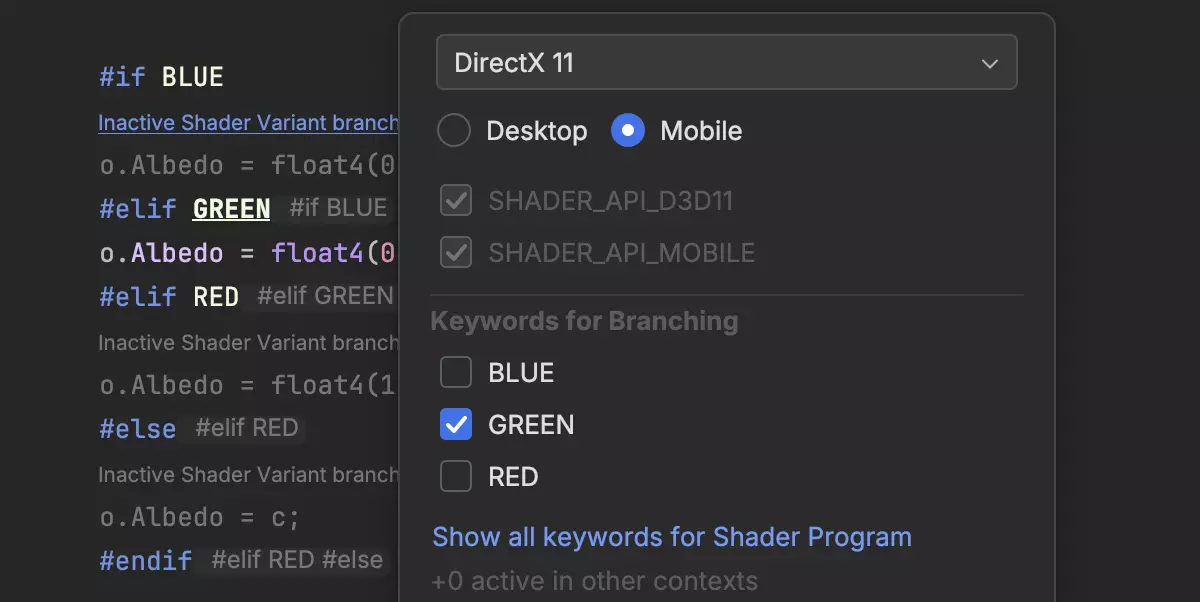The height and width of the screenshot is (602, 1200).
Task: Enable the RED branching keyword
Action: pos(456,476)
